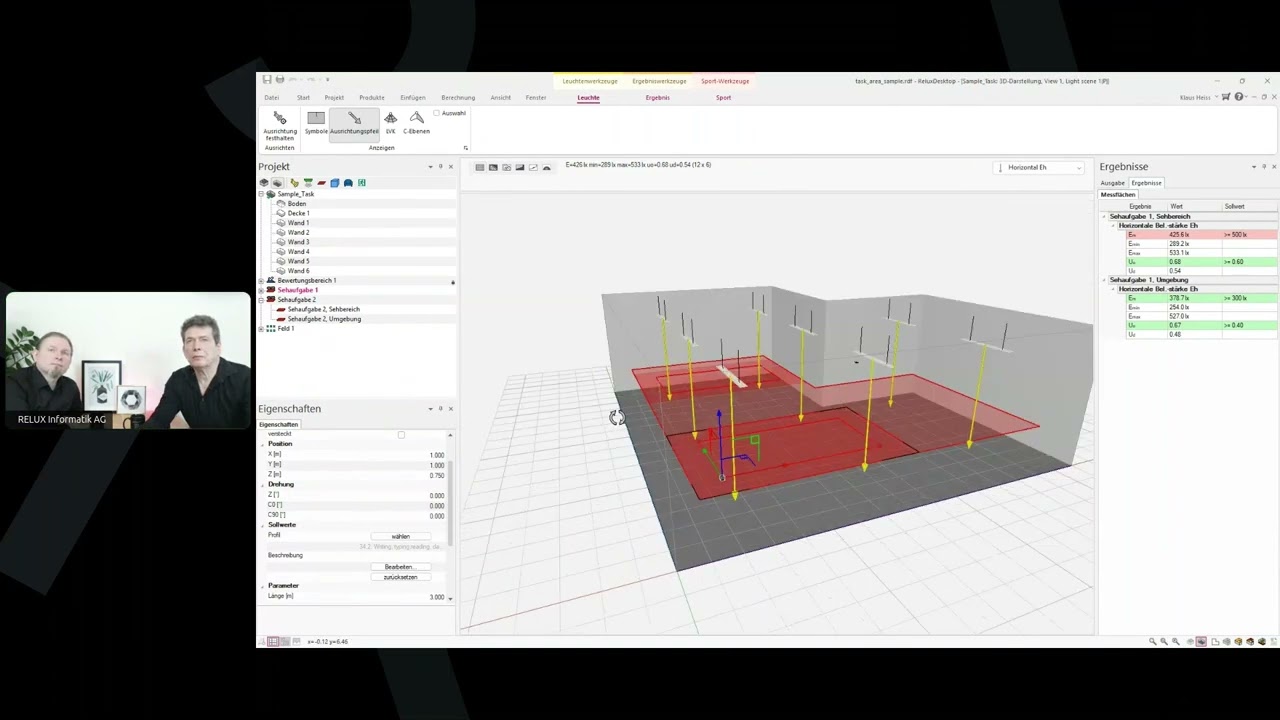Viewport: 1280px width, 720px height.
Task: Collapse the Sehaufgabe 1, Sehbereich results group
Action: (x=1105, y=216)
